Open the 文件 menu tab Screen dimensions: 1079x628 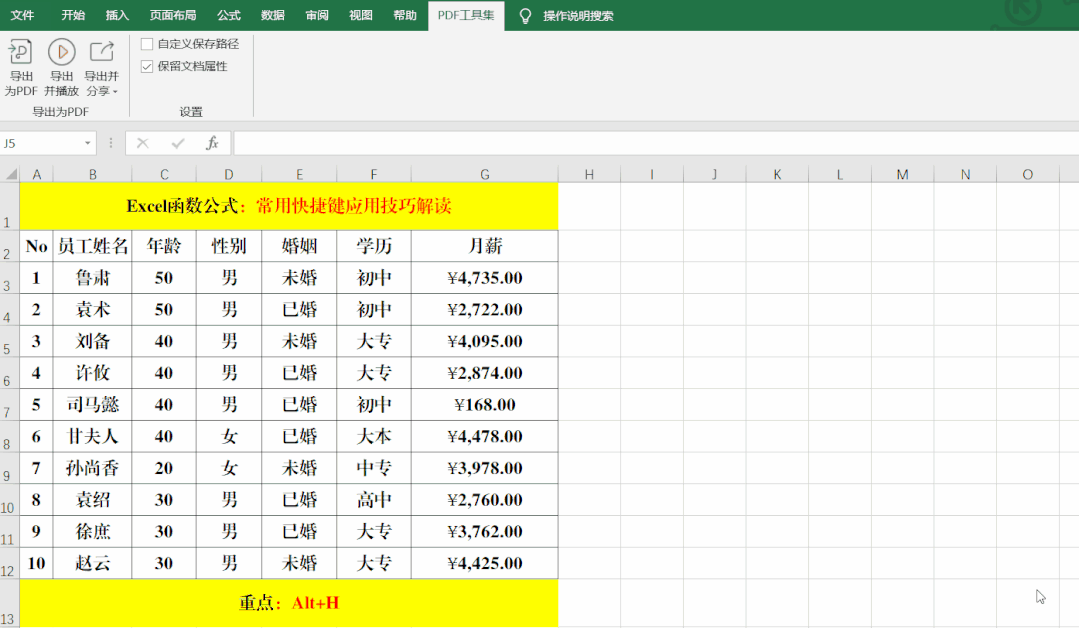tap(22, 15)
